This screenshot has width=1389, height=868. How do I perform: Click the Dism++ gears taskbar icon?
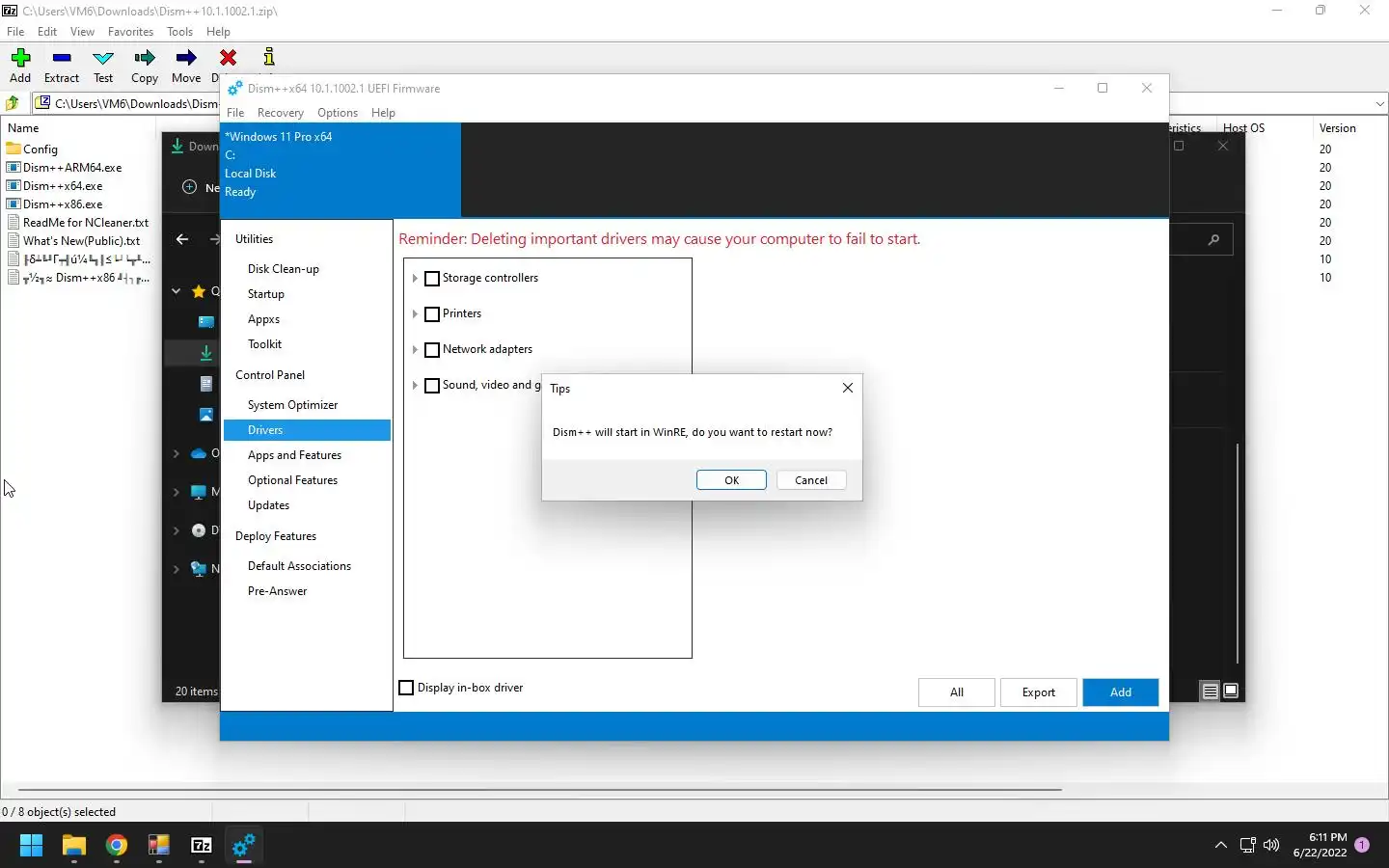(244, 846)
